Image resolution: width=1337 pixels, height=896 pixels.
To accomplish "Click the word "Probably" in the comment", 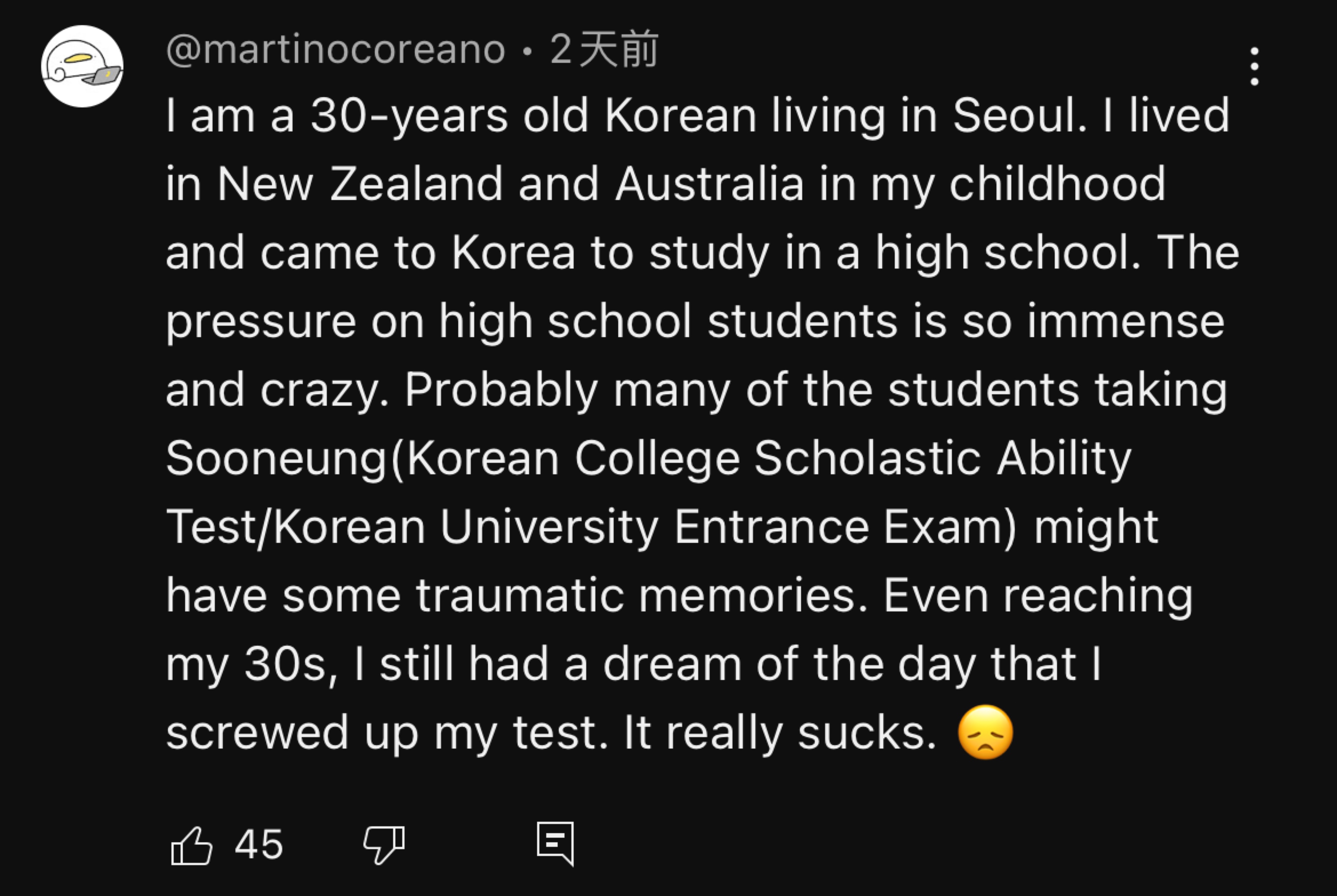I will (501, 390).
